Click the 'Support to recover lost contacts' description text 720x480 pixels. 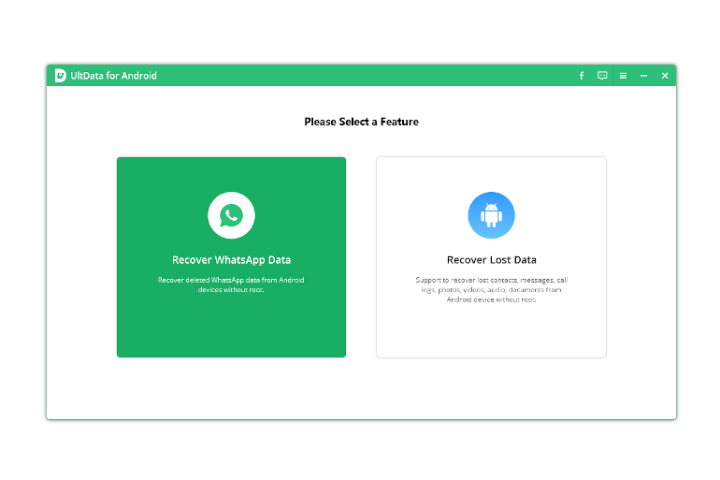pyautogui.click(x=491, y=290)
